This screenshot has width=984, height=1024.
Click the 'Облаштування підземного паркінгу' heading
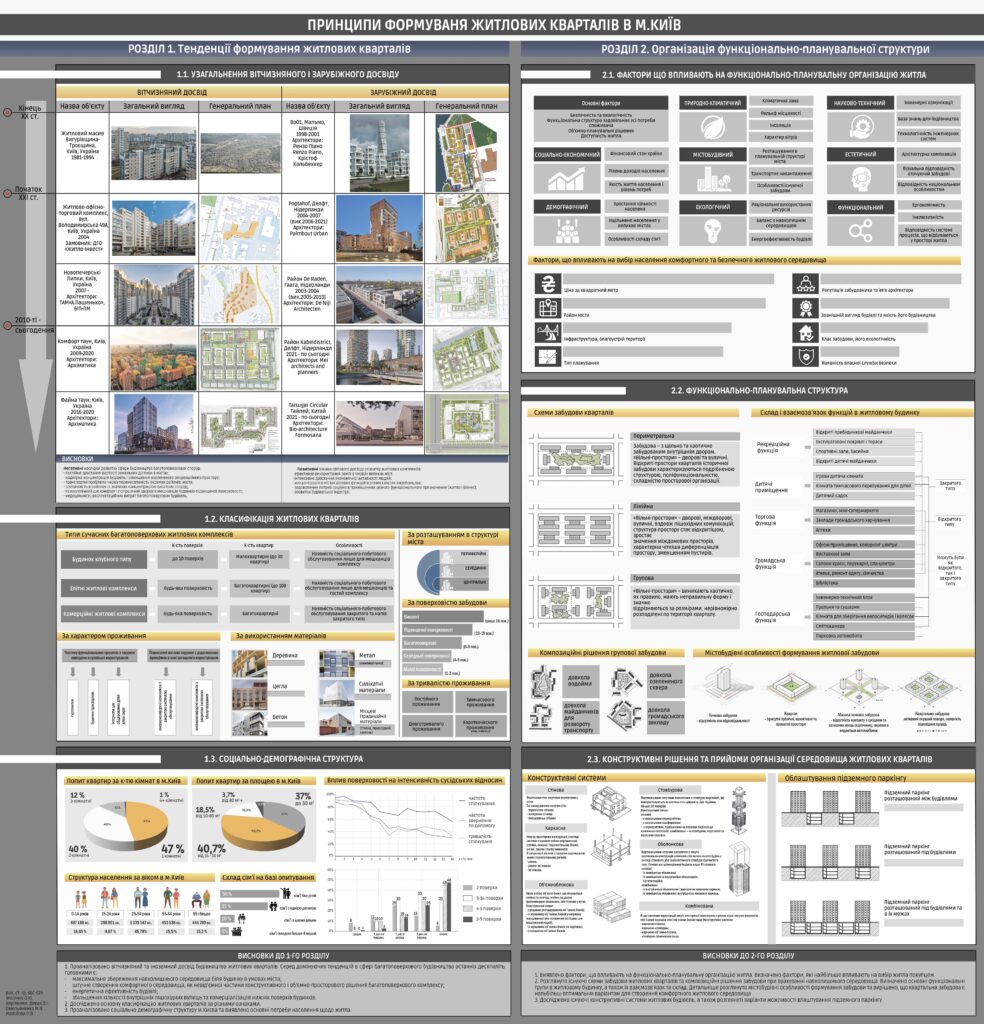click(x=846, y=778)
